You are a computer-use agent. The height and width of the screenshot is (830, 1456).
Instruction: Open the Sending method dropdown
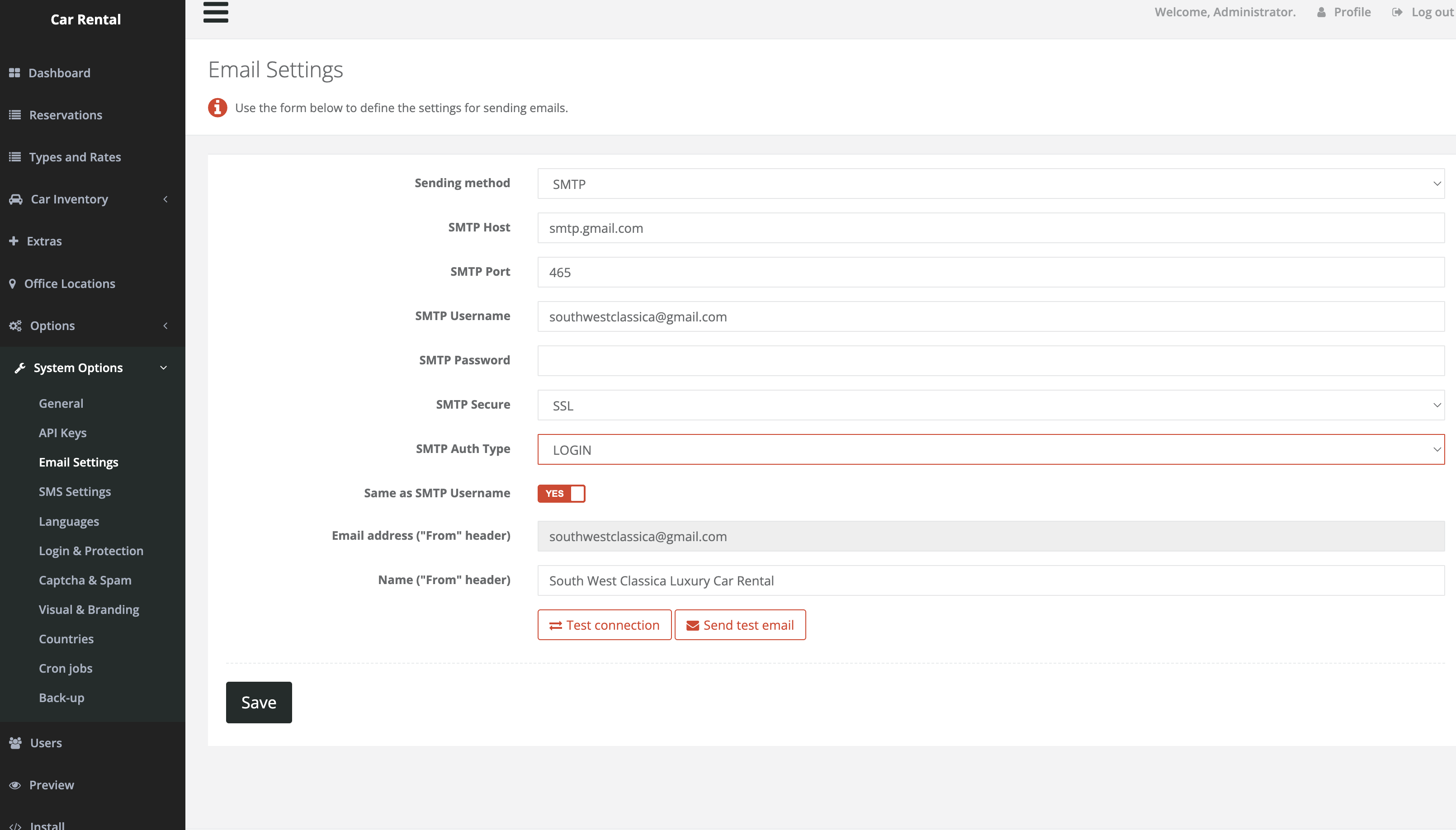991,184
